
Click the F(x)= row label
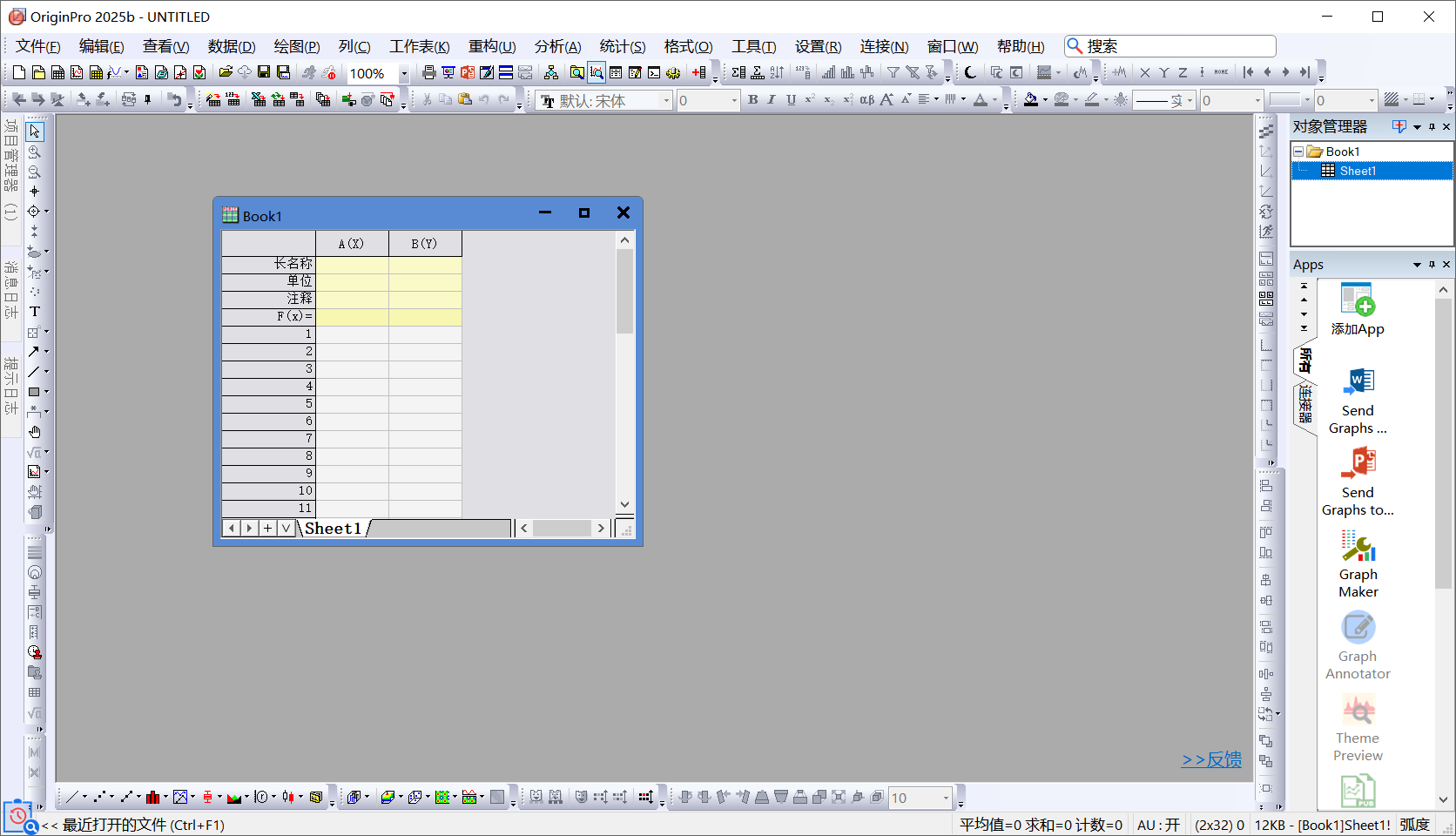click(x=269, y=317)
